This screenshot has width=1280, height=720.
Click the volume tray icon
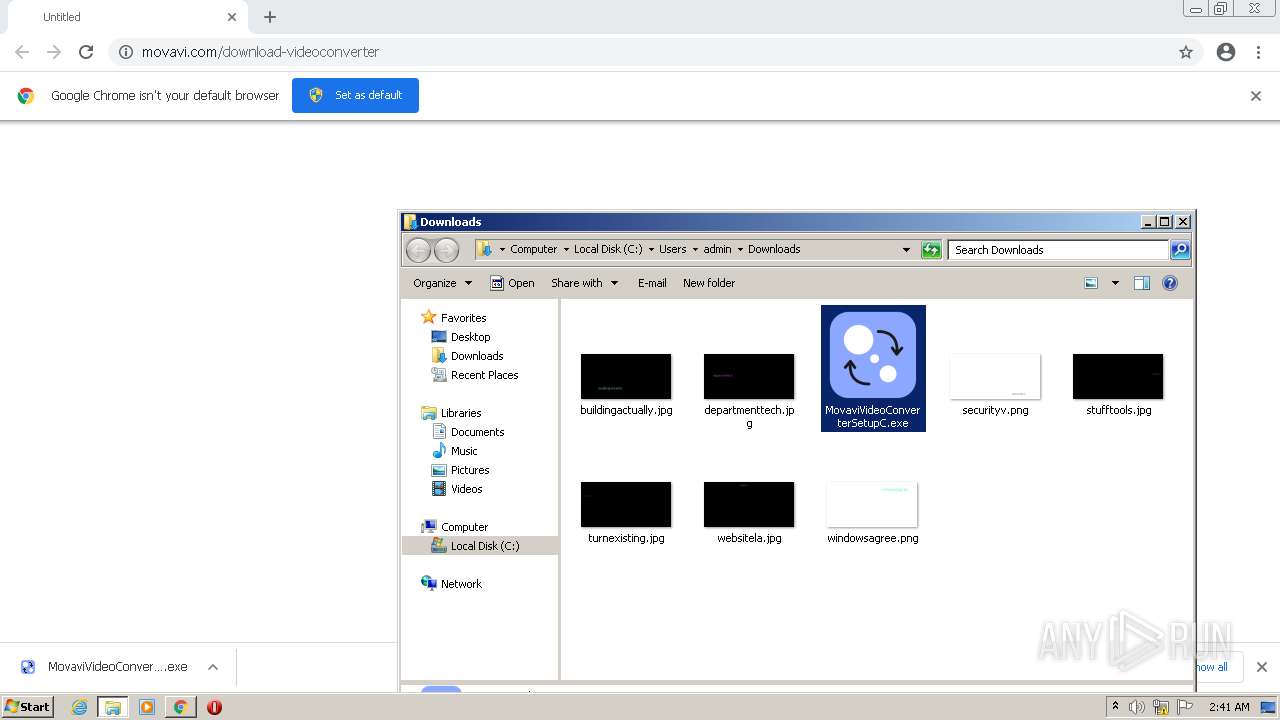coord(1137,707)
